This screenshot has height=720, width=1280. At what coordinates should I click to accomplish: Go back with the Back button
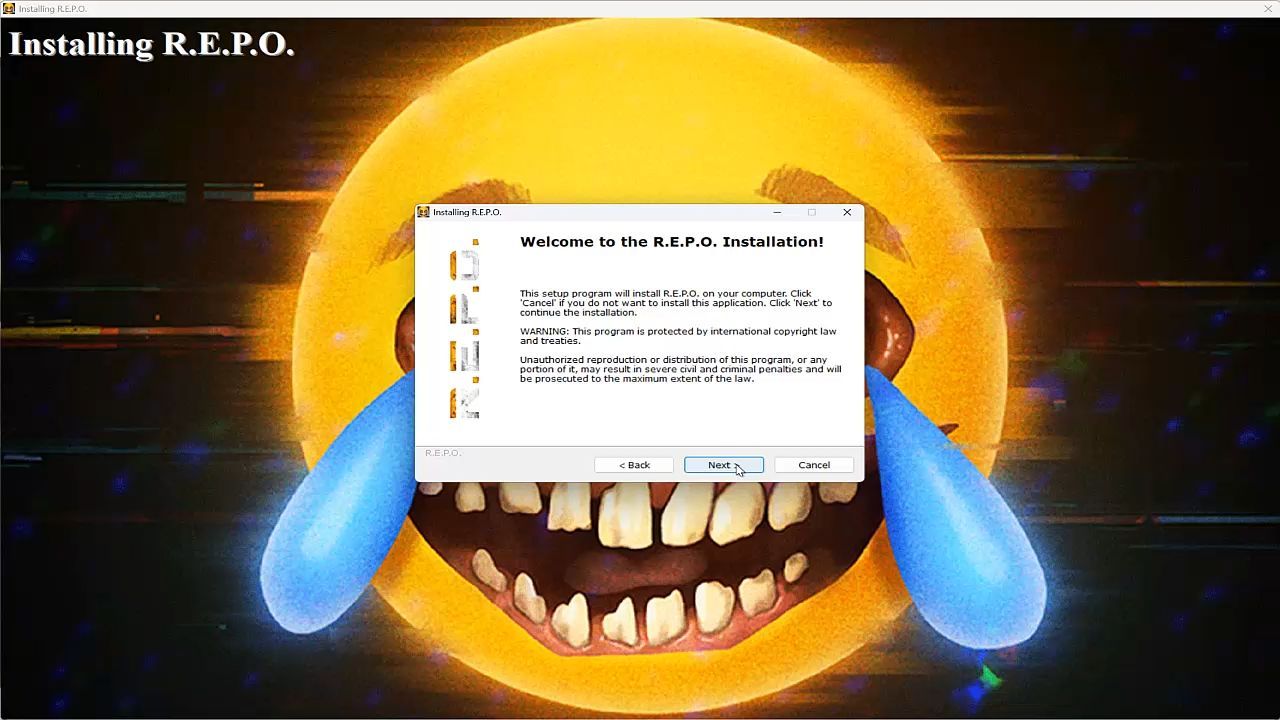pos(634,465)
